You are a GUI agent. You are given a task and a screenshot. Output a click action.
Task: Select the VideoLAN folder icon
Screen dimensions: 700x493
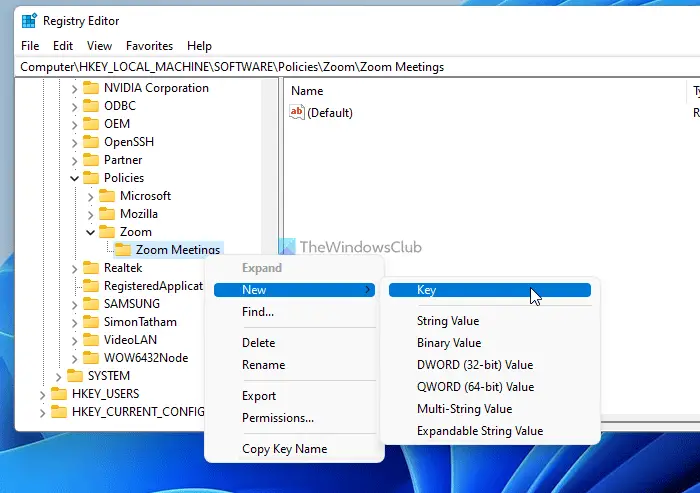pos(91,340)
